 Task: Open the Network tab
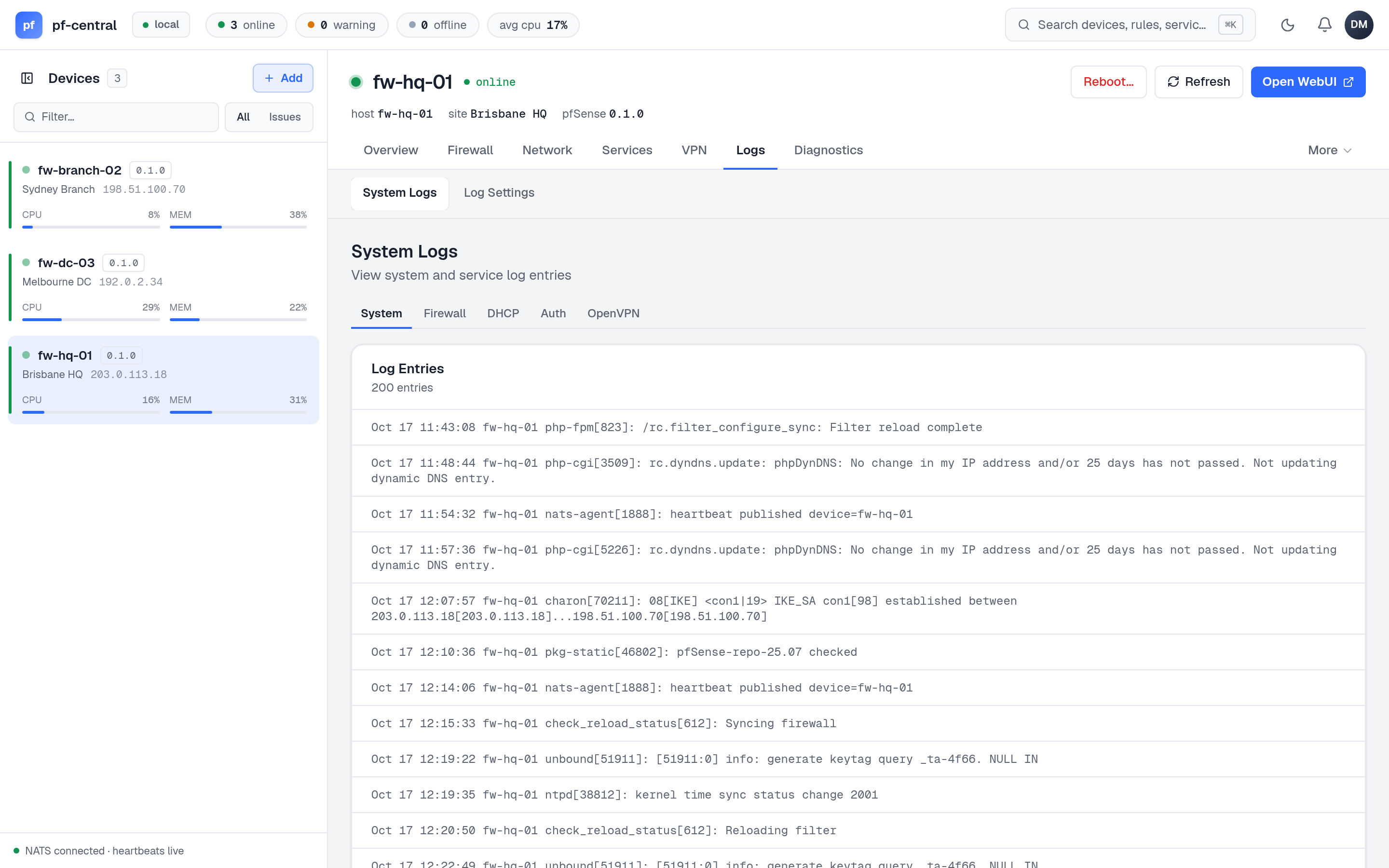pyautogui.click(x=547, y=150)
